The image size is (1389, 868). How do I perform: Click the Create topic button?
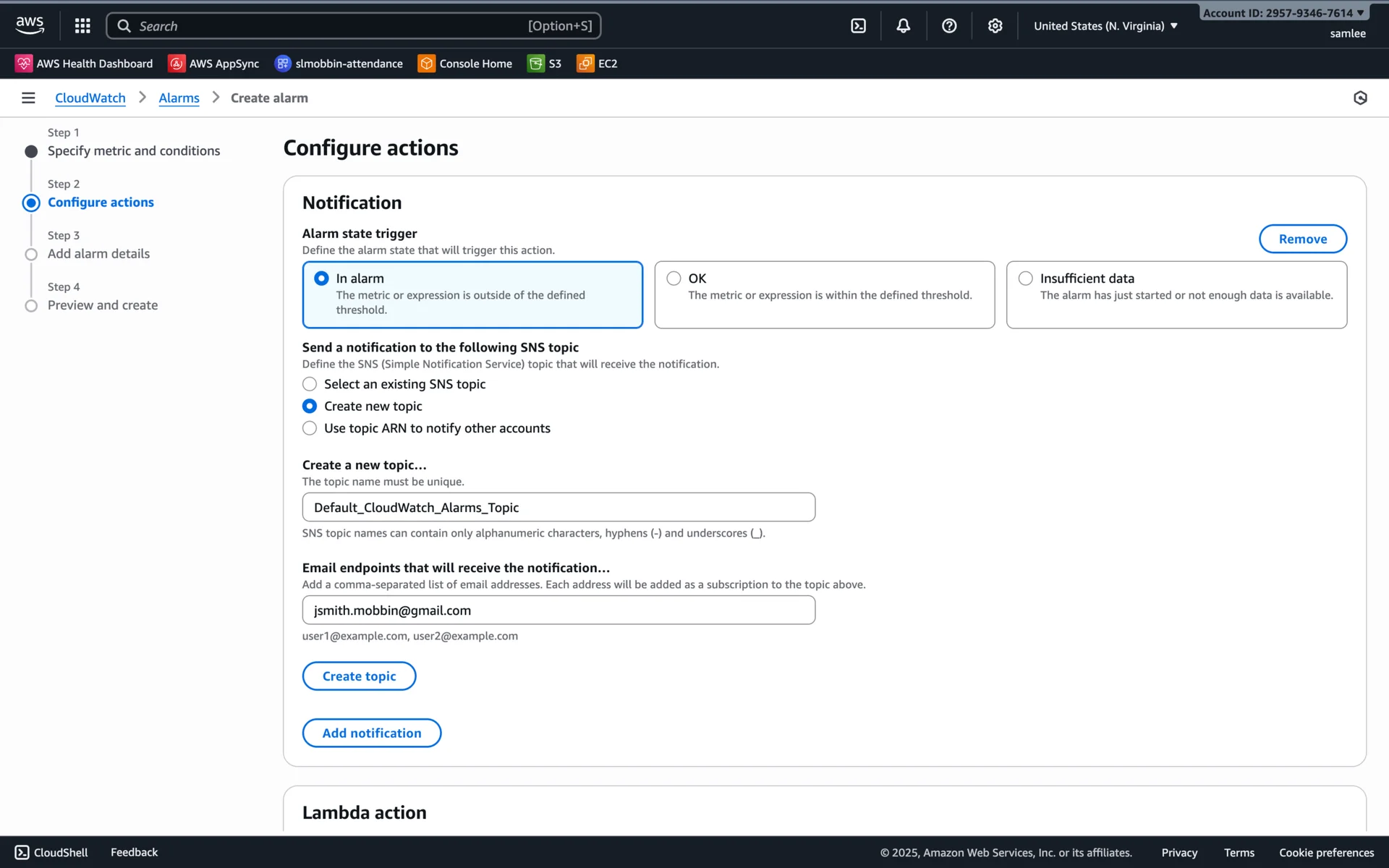coord(359,676)
